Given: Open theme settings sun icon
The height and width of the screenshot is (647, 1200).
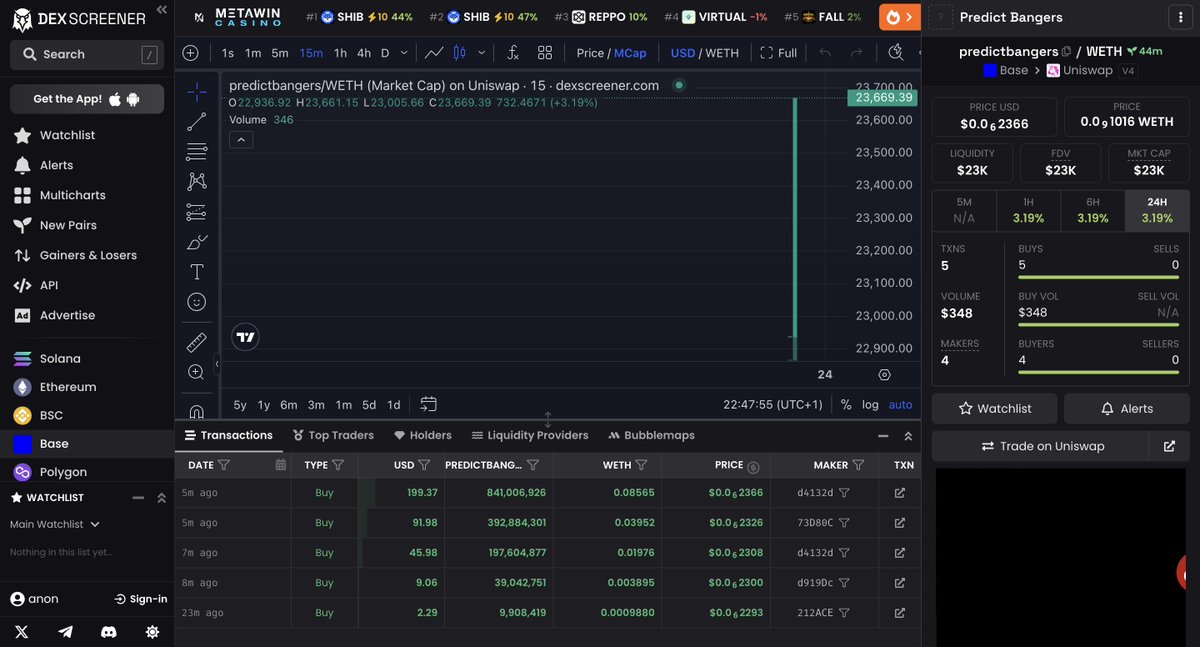Looking at the screenshot, I should pos(152,631).
